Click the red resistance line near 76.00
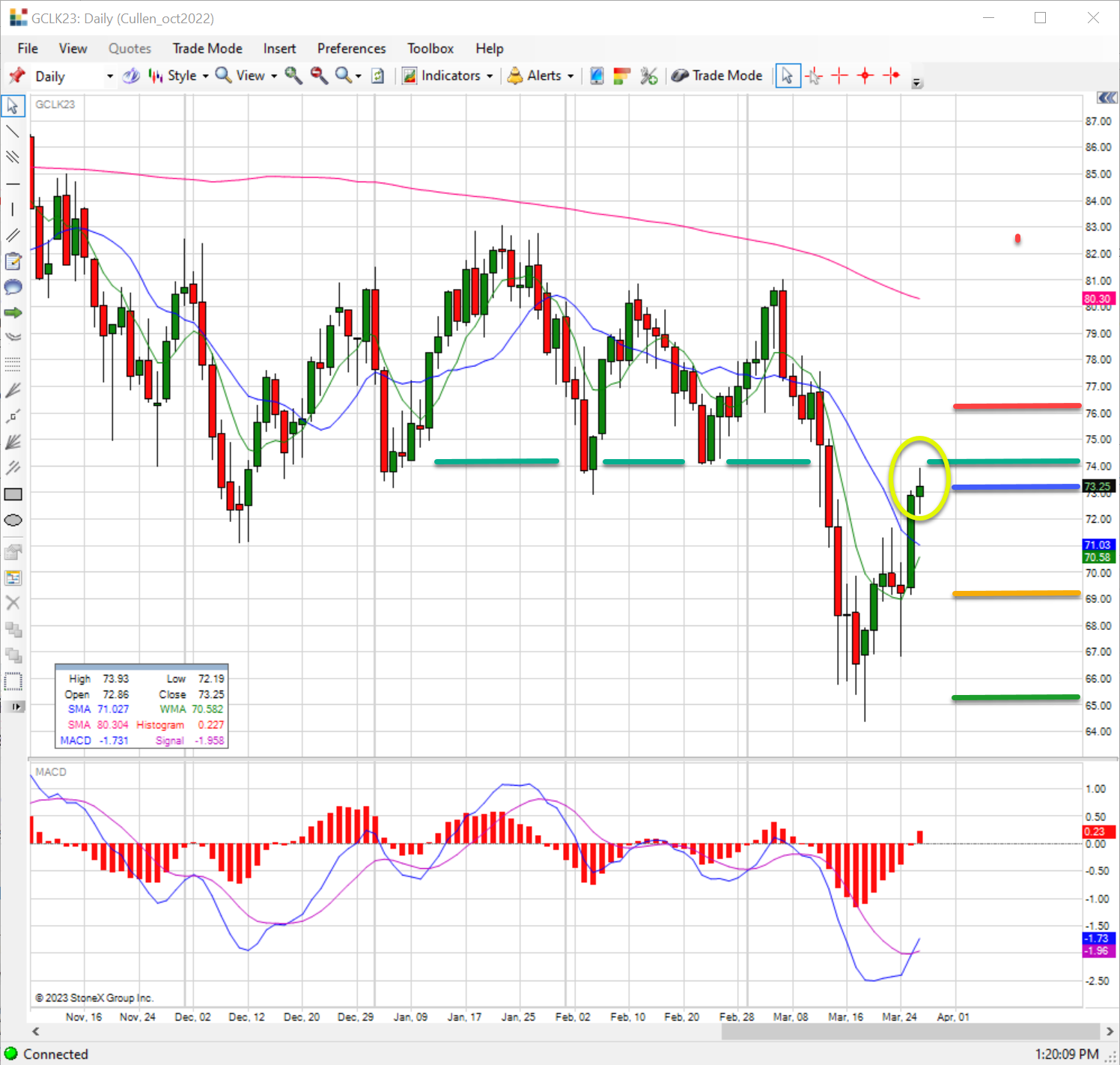The width and height of the screenshot is (1120, 1065). click(1017, 407)
